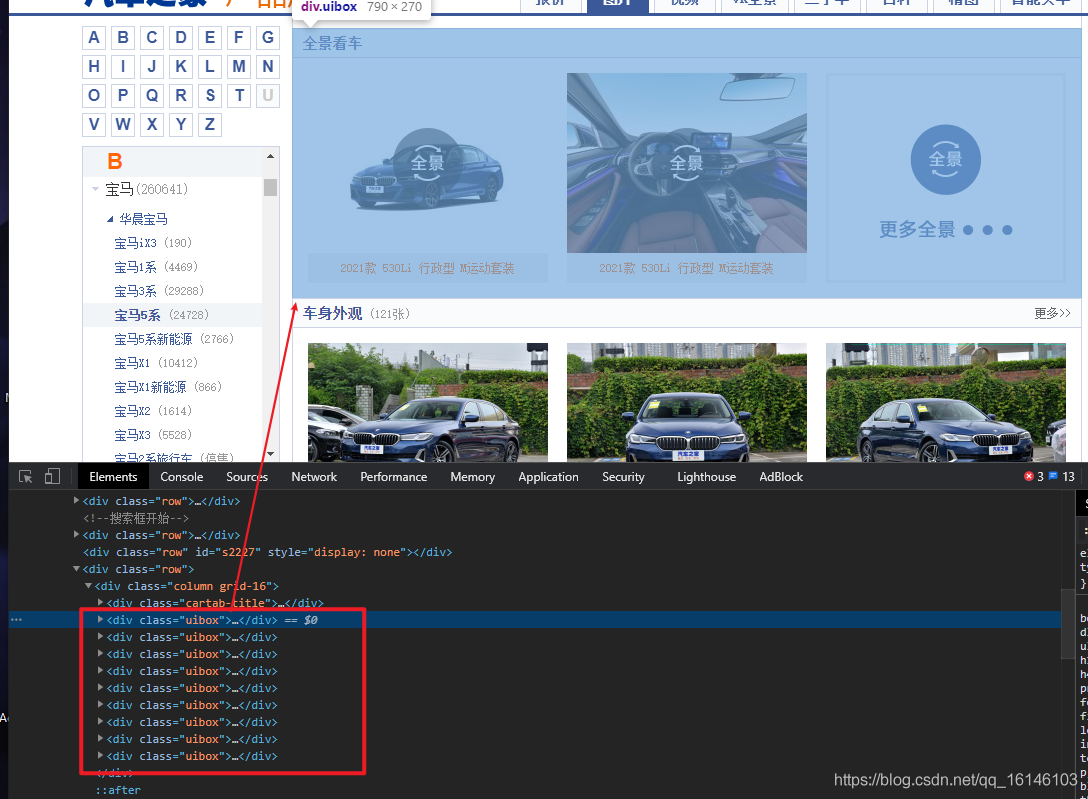Select the 搜索框开始 HTML comment line
1088x799 pixels.
point(135,518)
